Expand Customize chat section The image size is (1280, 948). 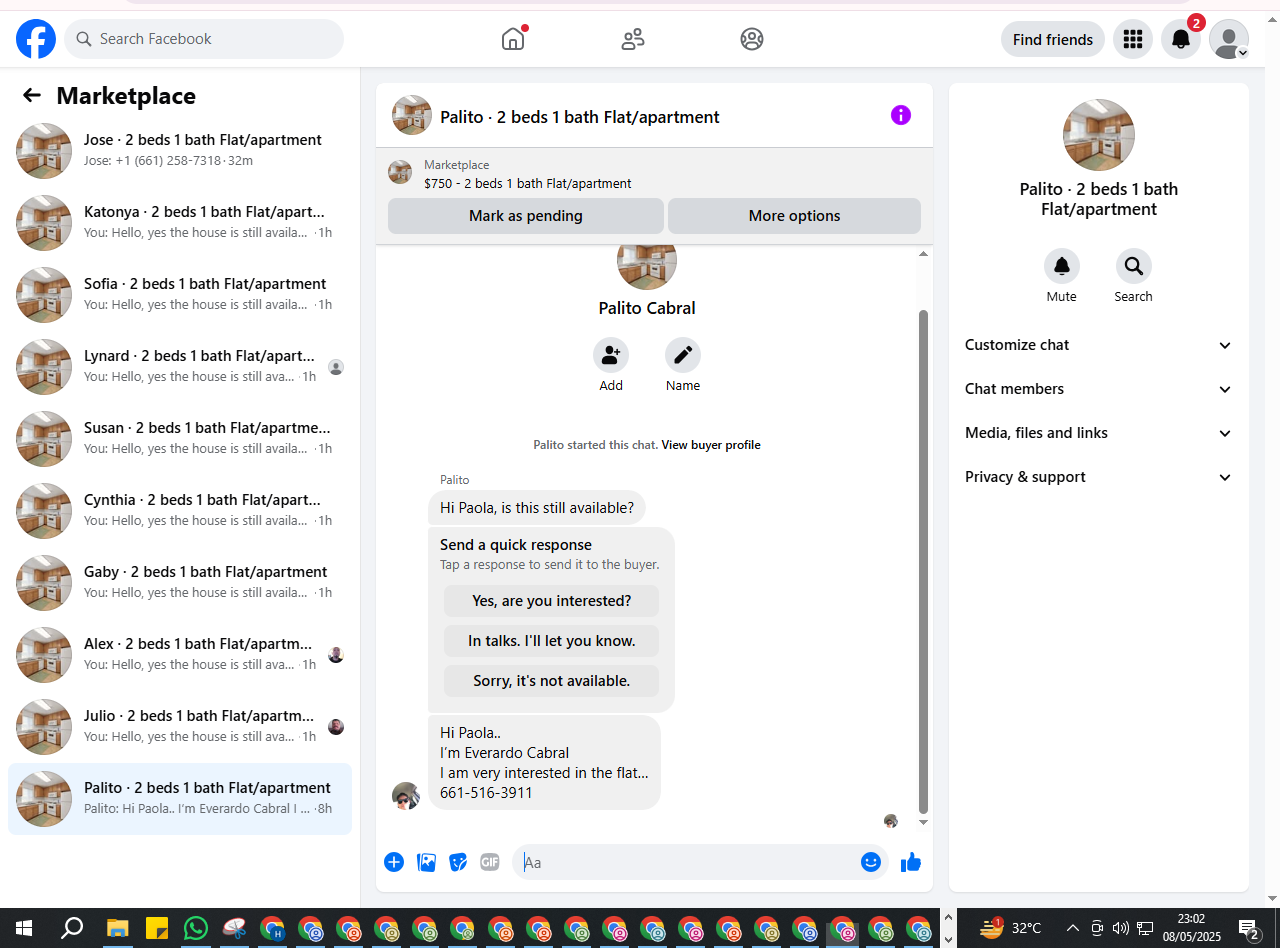coord(1099,345)
